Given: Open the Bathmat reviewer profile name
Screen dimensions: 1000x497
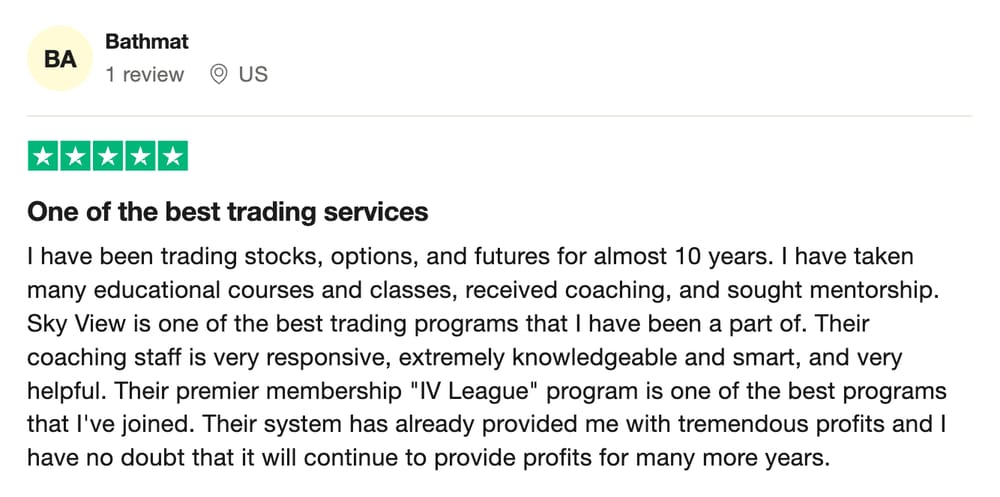Looking at the screenshot, I should pyautogui.click(x=147, y=41).
